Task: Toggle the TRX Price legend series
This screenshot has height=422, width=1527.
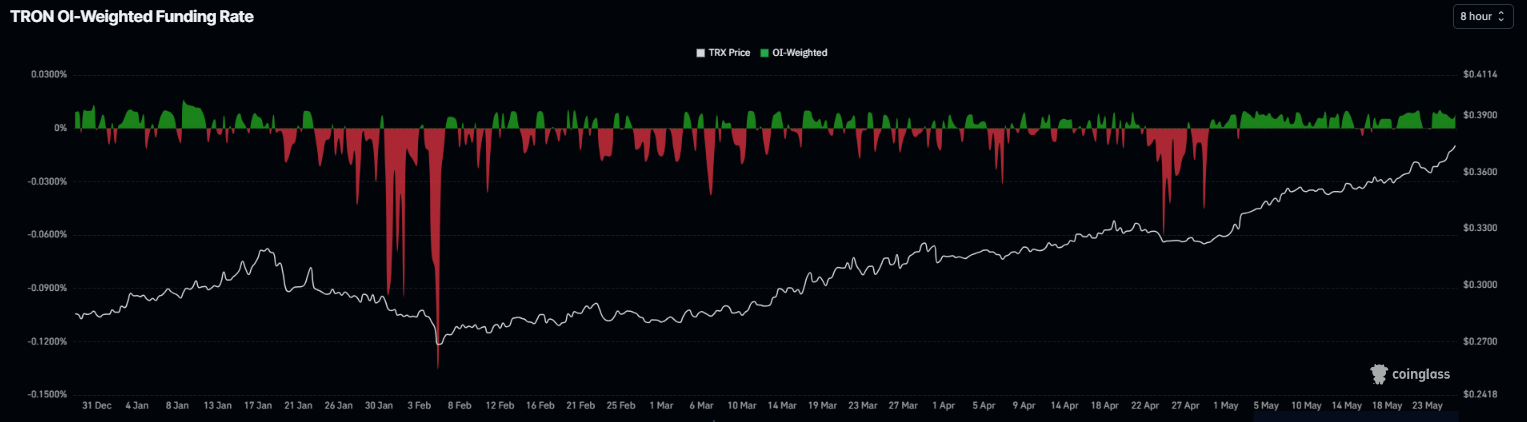Action: 723,52
